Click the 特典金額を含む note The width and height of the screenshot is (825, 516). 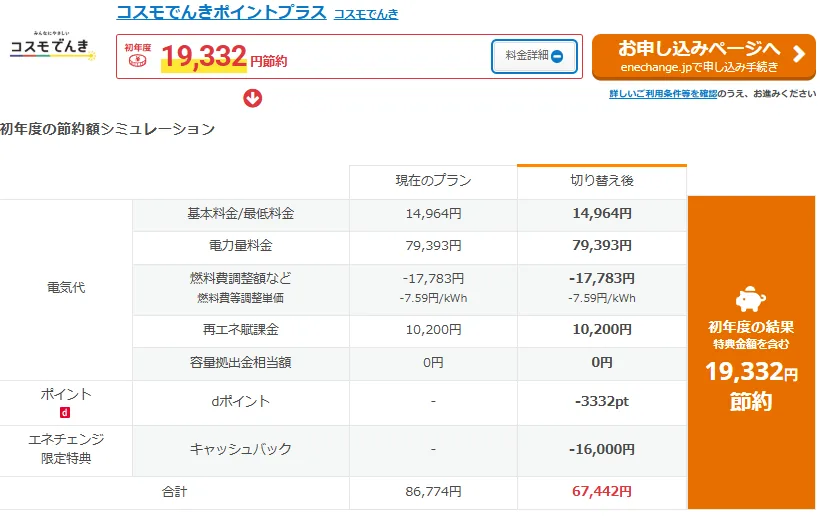(x=751, y=345)
